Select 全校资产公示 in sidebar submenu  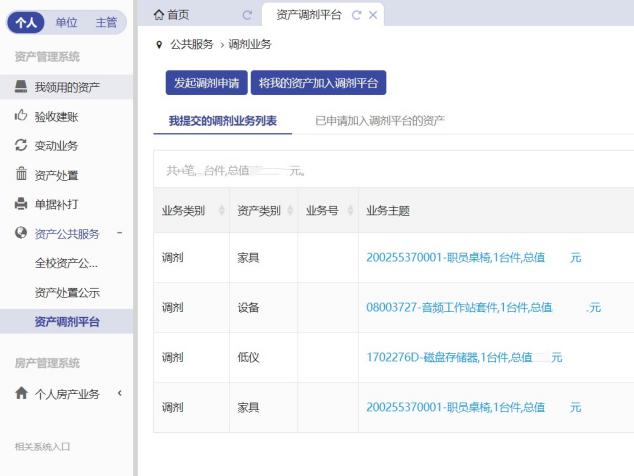click(x=66, y=264)
